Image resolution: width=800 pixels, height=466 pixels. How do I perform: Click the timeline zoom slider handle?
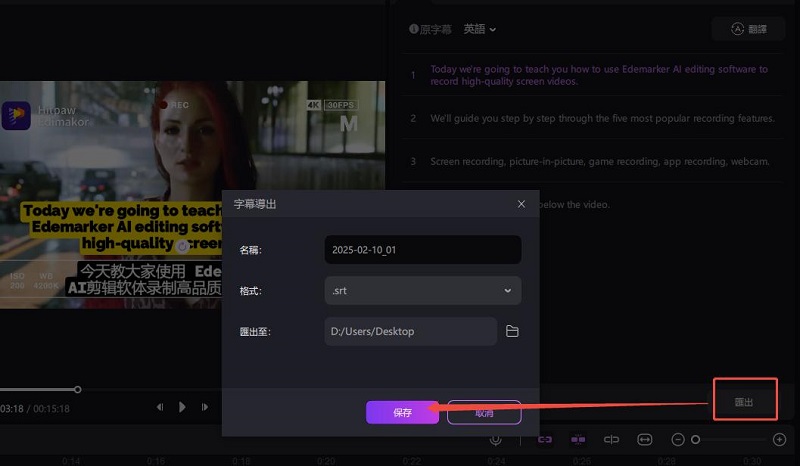pyautogui.click(x=695, y=439)
